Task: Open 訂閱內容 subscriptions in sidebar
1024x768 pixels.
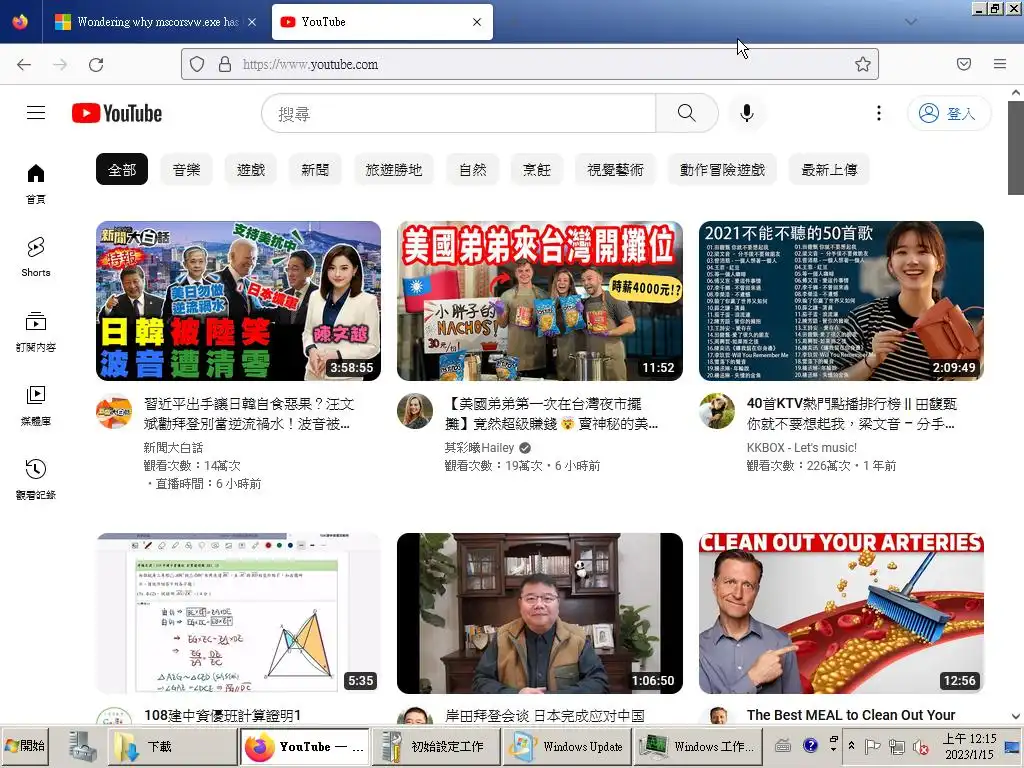Action: pos(36,332)
